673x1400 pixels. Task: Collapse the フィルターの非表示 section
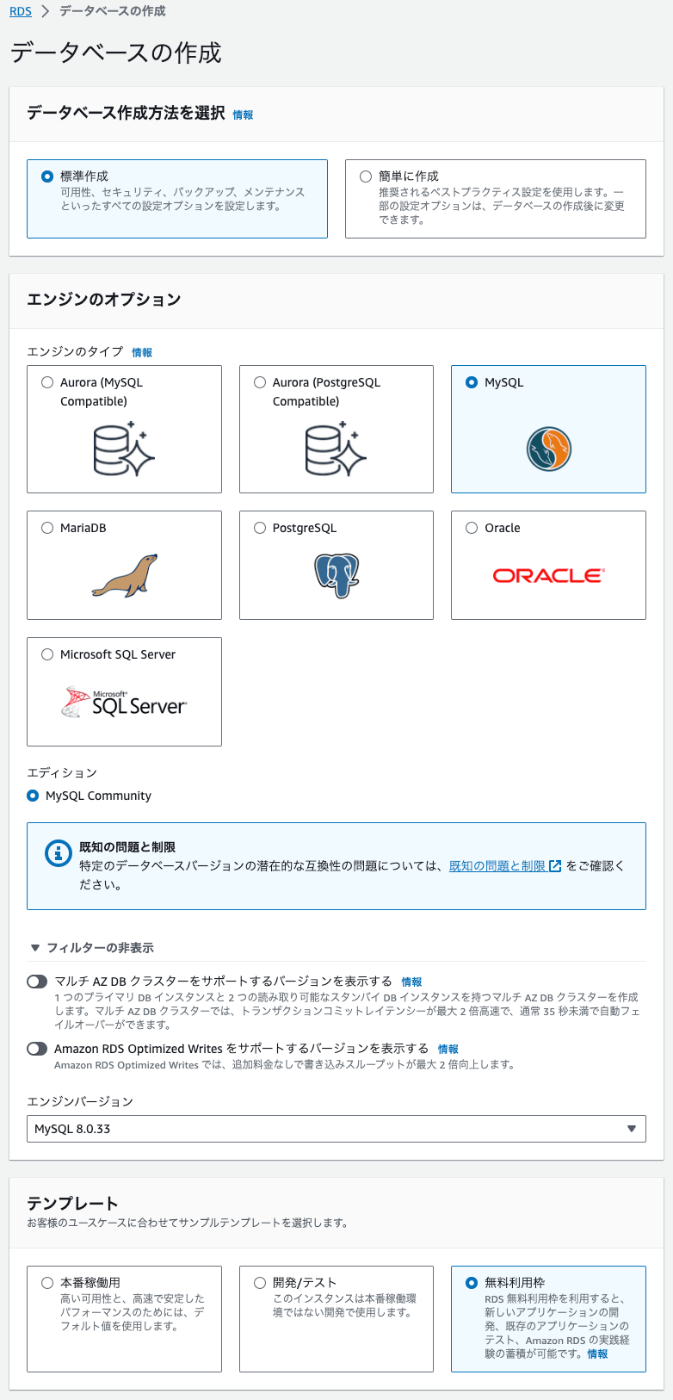[92, 947]
